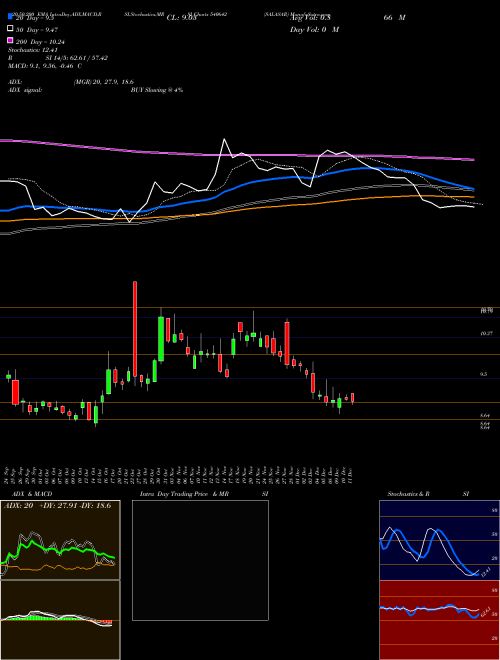Click the 'Stochastics & R' panel title
Image resolution: width=500 pixels, height=660 pixels.
(408, 494)
